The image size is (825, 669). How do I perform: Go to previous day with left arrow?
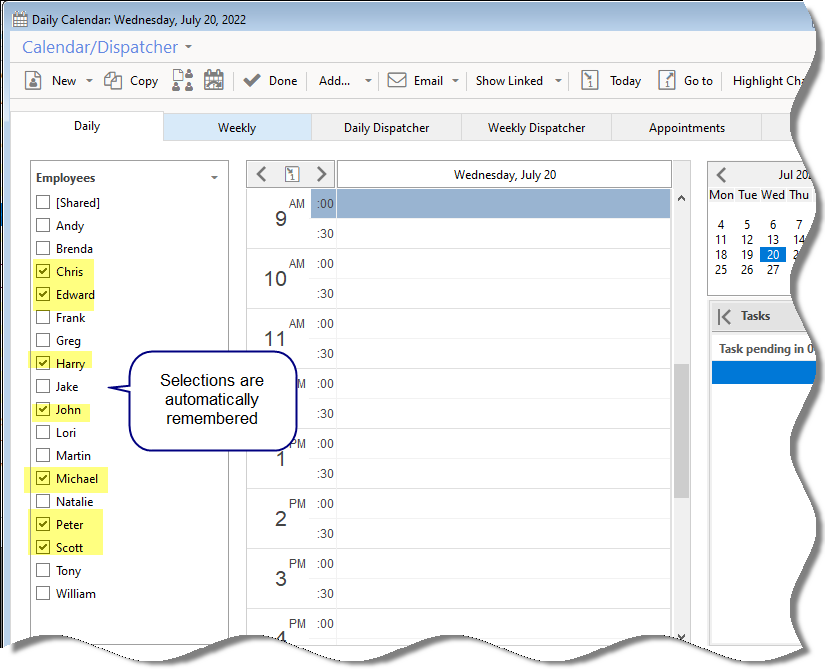pos(262,174)
